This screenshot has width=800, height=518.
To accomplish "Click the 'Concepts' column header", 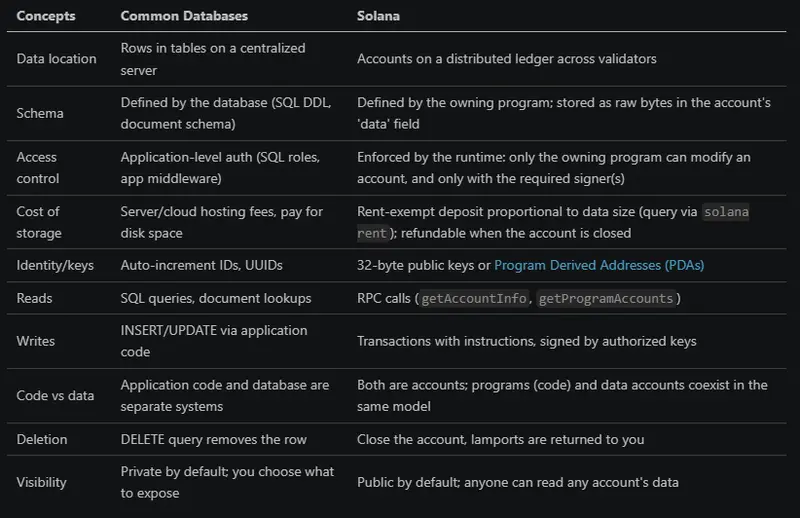I will 46,16.
